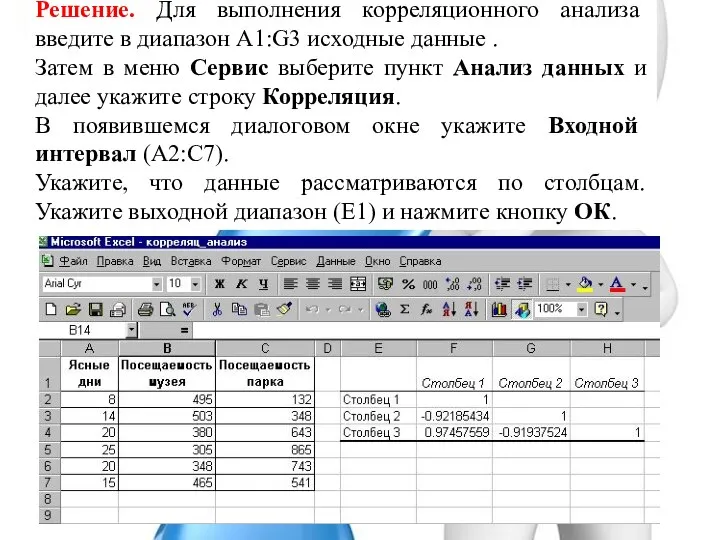Decrease cell indent

point(502,284)
